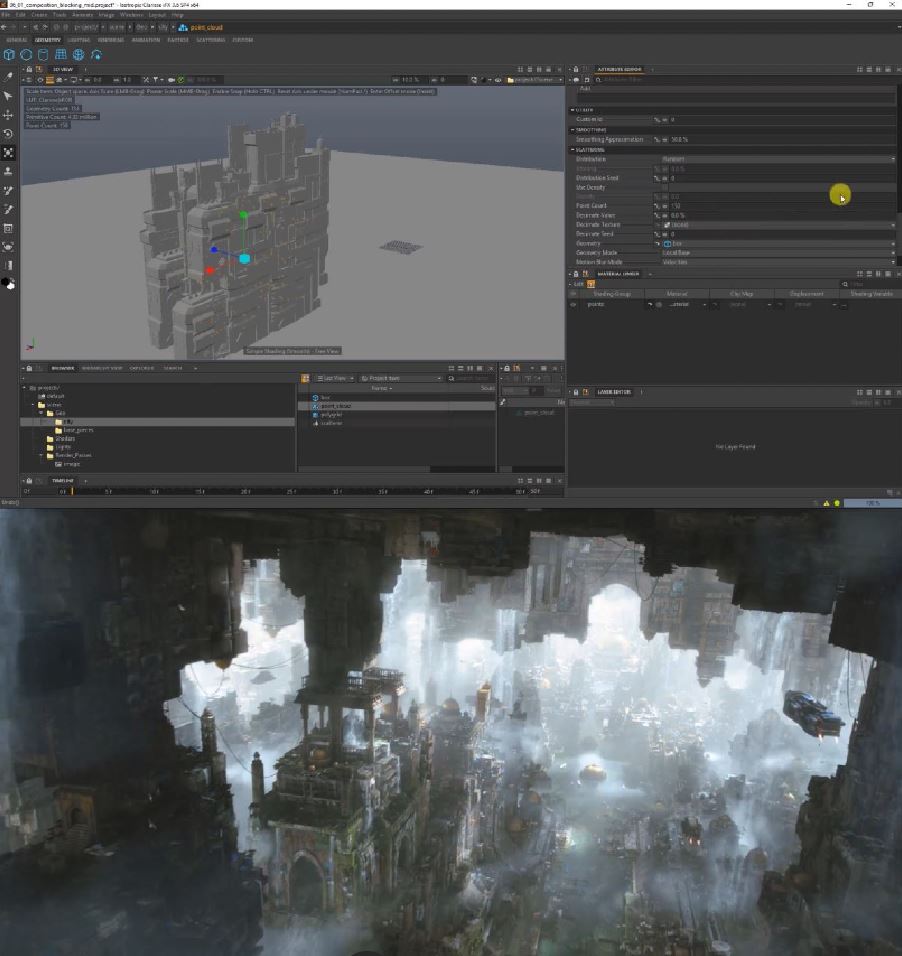Click the lock icon of the Timeline panel
The height and width of the screenshot is (956, 902).
[29, 480]
